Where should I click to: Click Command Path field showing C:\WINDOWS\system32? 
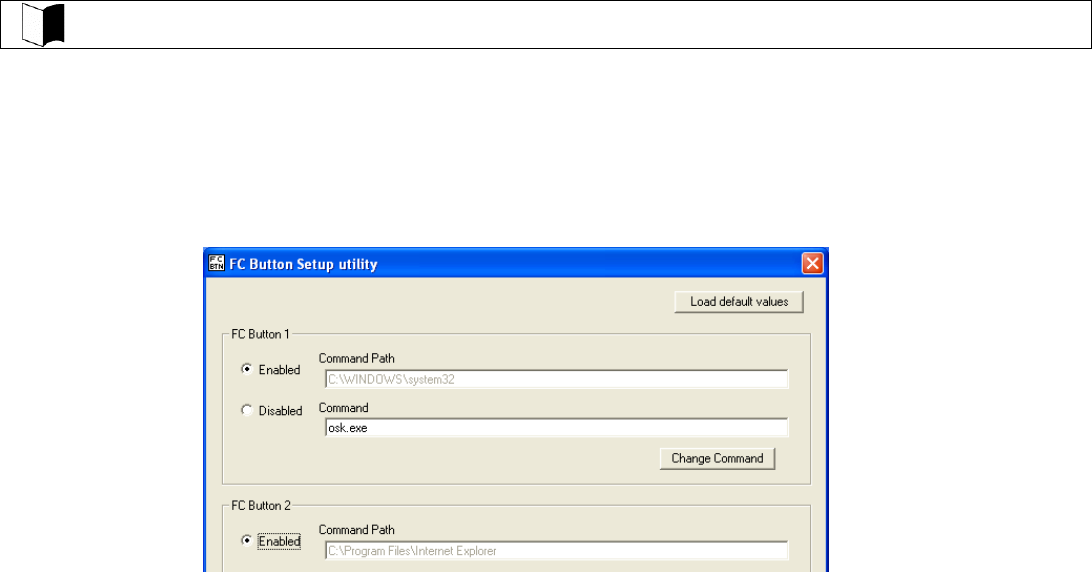tap(556, 380)
